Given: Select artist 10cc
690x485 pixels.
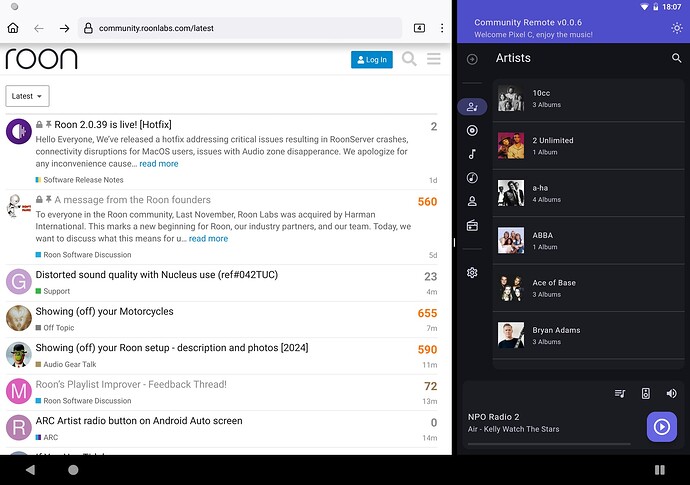Looking at the screenshot, I should click(x=588, y=98).
